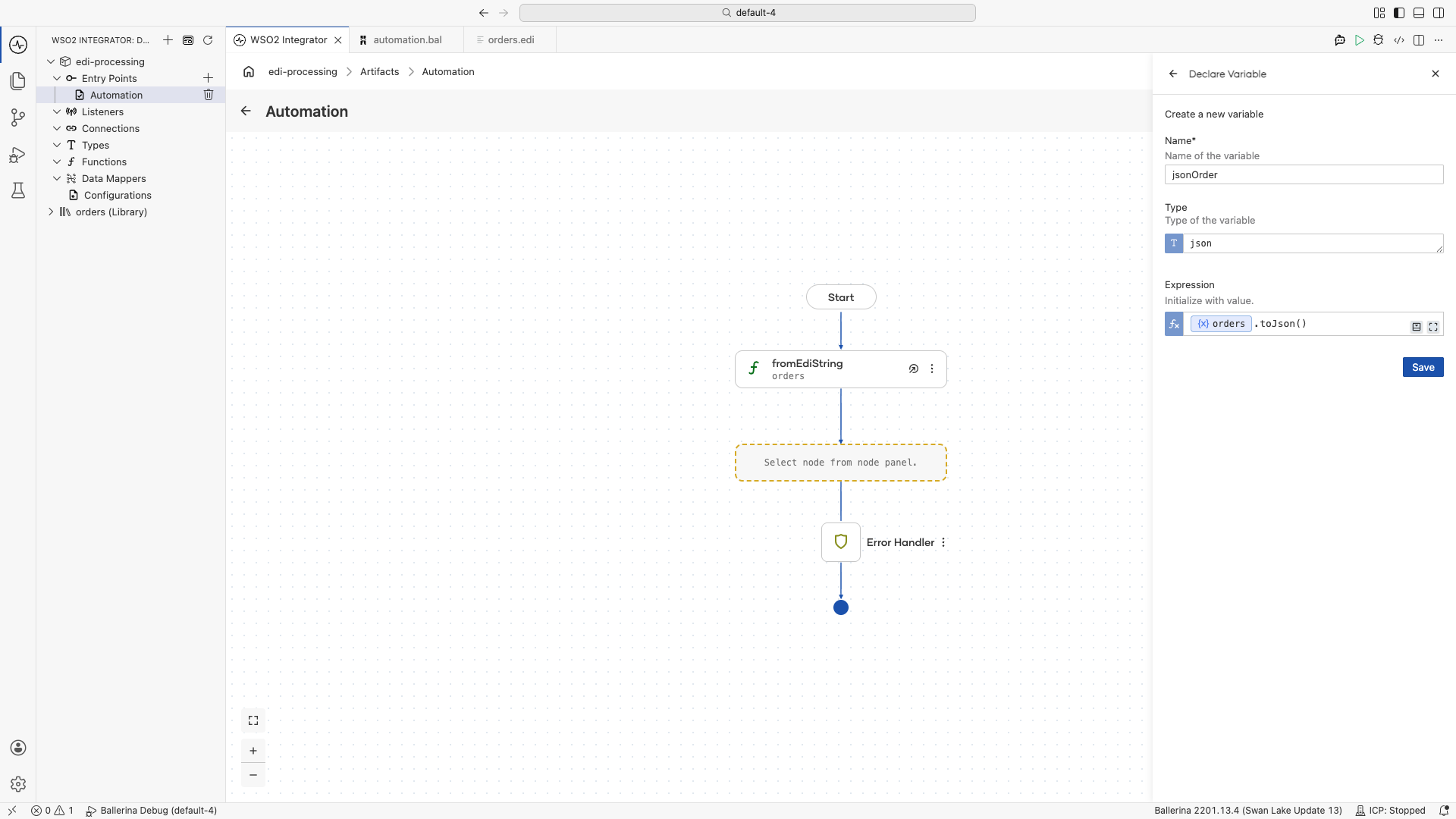
Task: Select the WSO2 Integrator tab
Action: [288, 40]
